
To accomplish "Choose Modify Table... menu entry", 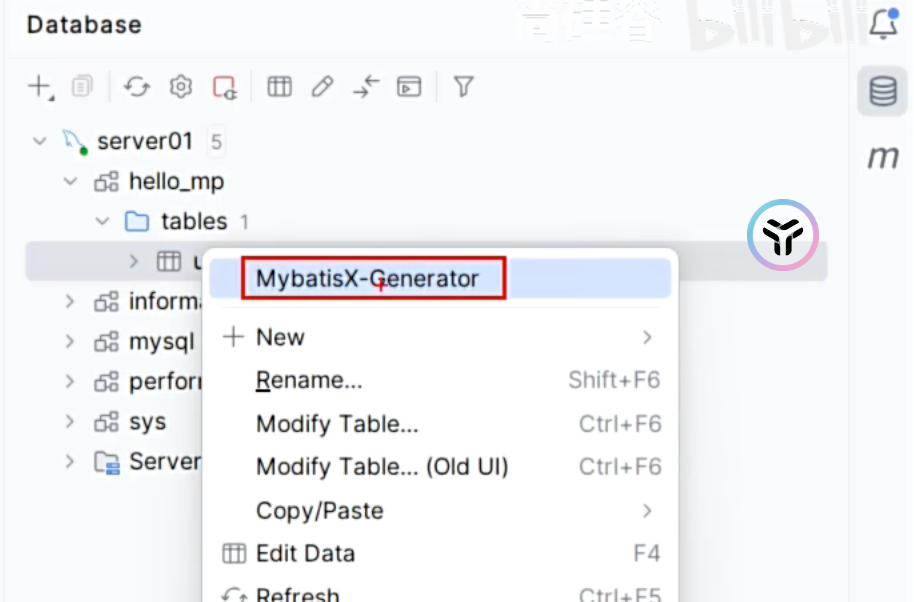I will [440, 424].
